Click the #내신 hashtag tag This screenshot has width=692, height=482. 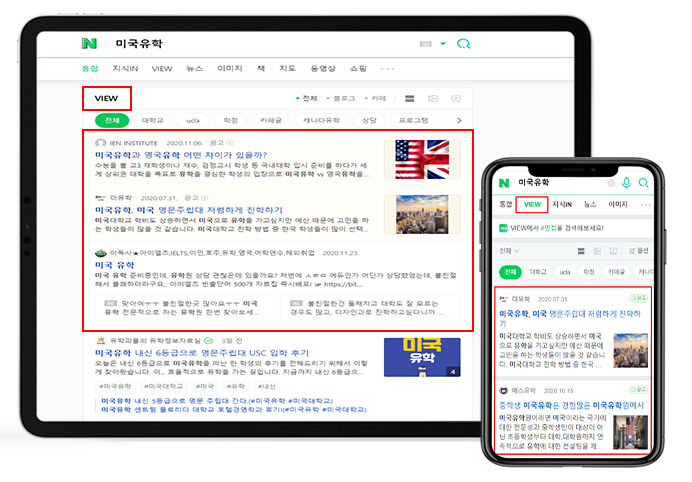point(267,386)
